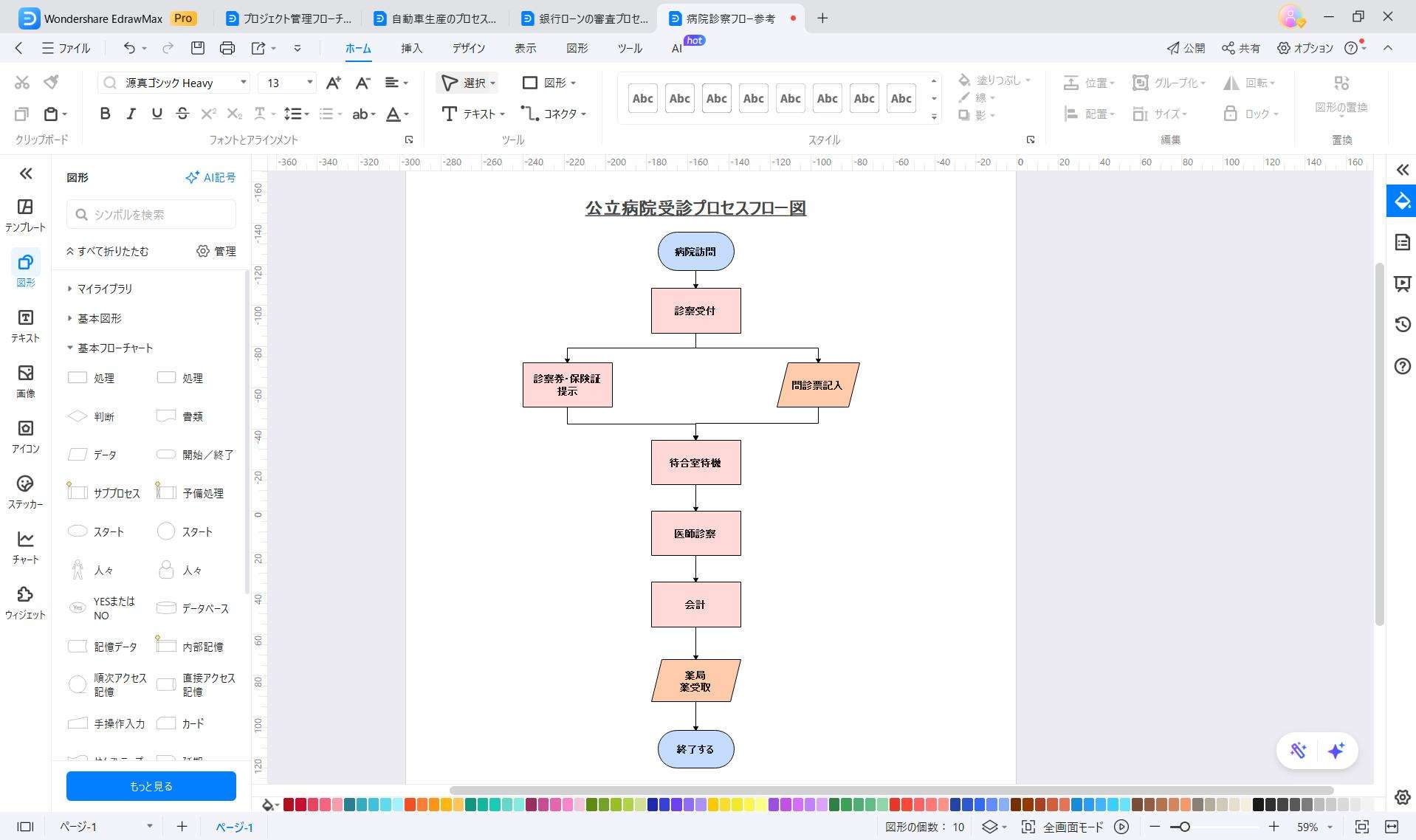Viewport: 1416px width, 840px height.
Task: Open the page properties icon on right sidebar
Action: point(1403,242)
